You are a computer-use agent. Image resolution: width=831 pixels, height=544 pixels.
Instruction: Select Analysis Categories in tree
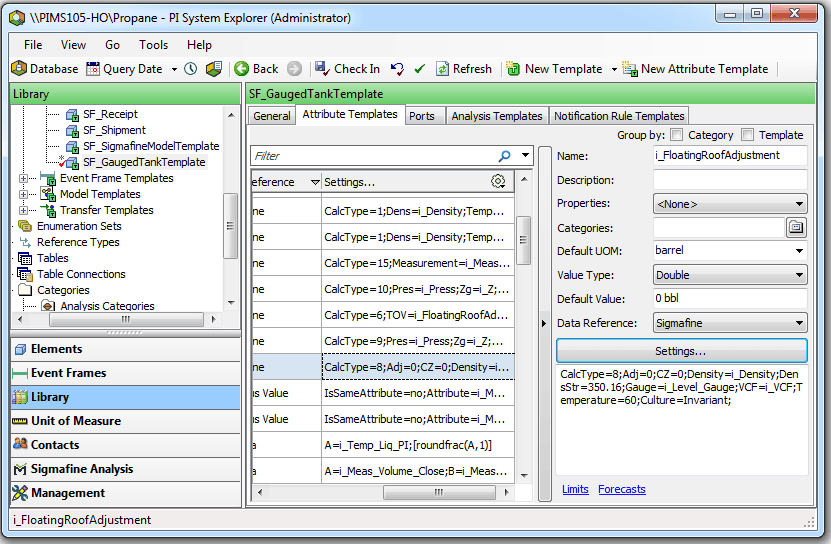[x=107, y=306]
